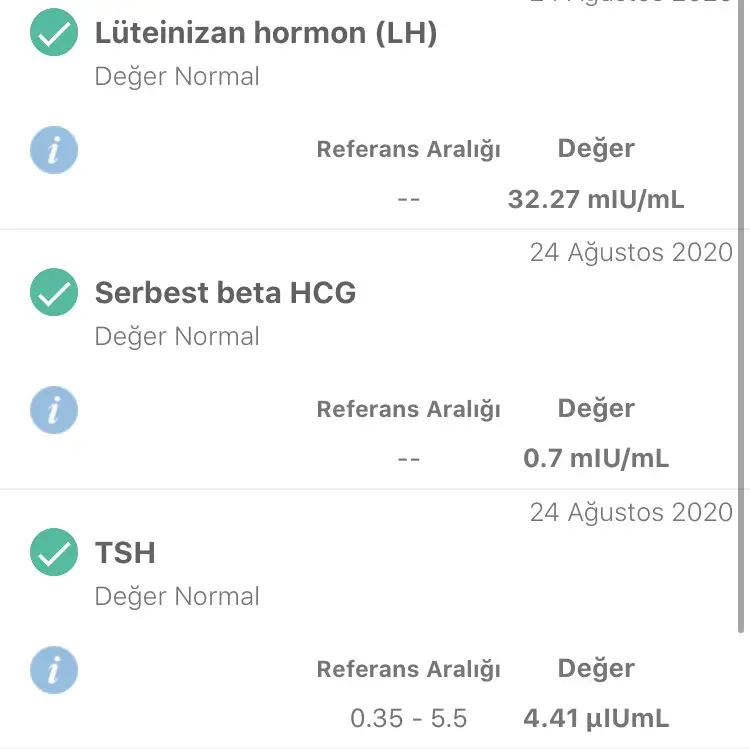Click the 0.35 - 5.5 reference range
The width and height of the screenshot is (750, 749).
[x=408, y=718]
